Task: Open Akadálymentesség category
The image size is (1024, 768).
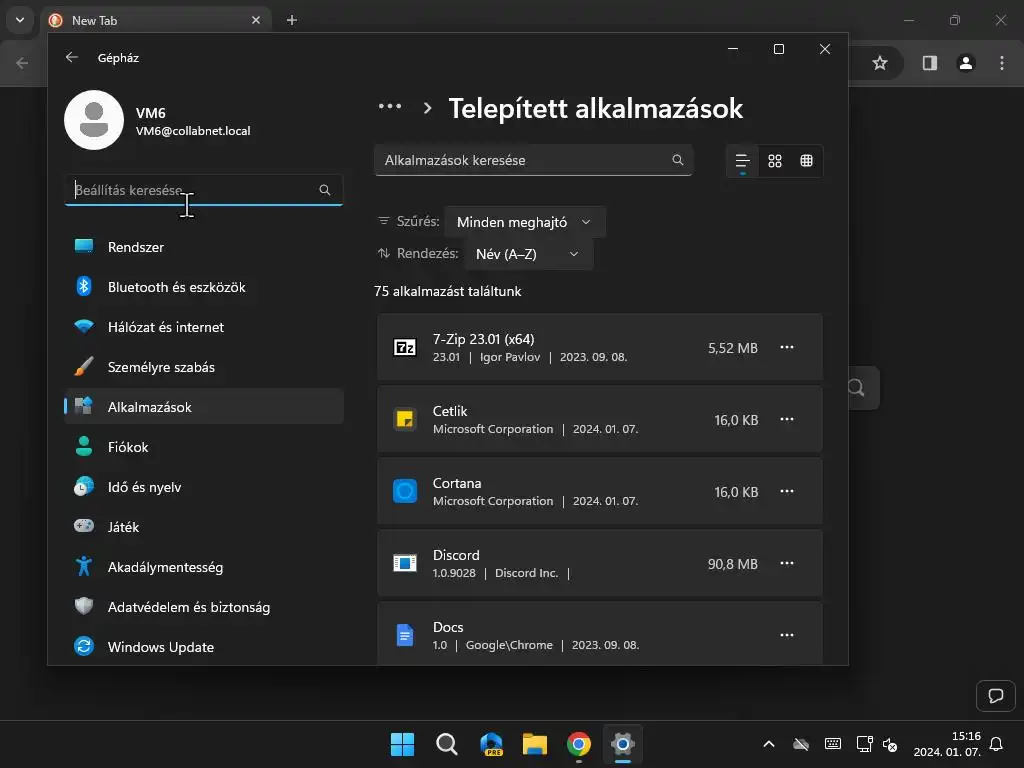Action: 204,567
